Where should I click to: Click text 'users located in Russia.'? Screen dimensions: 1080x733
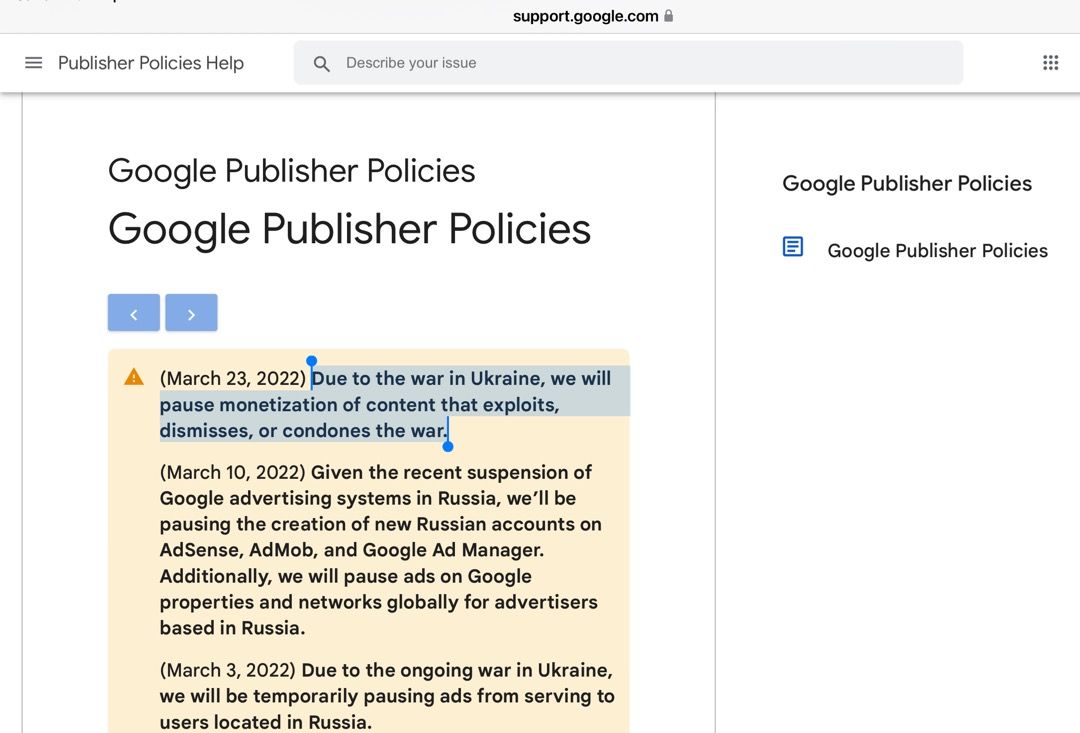coord(266,722)
